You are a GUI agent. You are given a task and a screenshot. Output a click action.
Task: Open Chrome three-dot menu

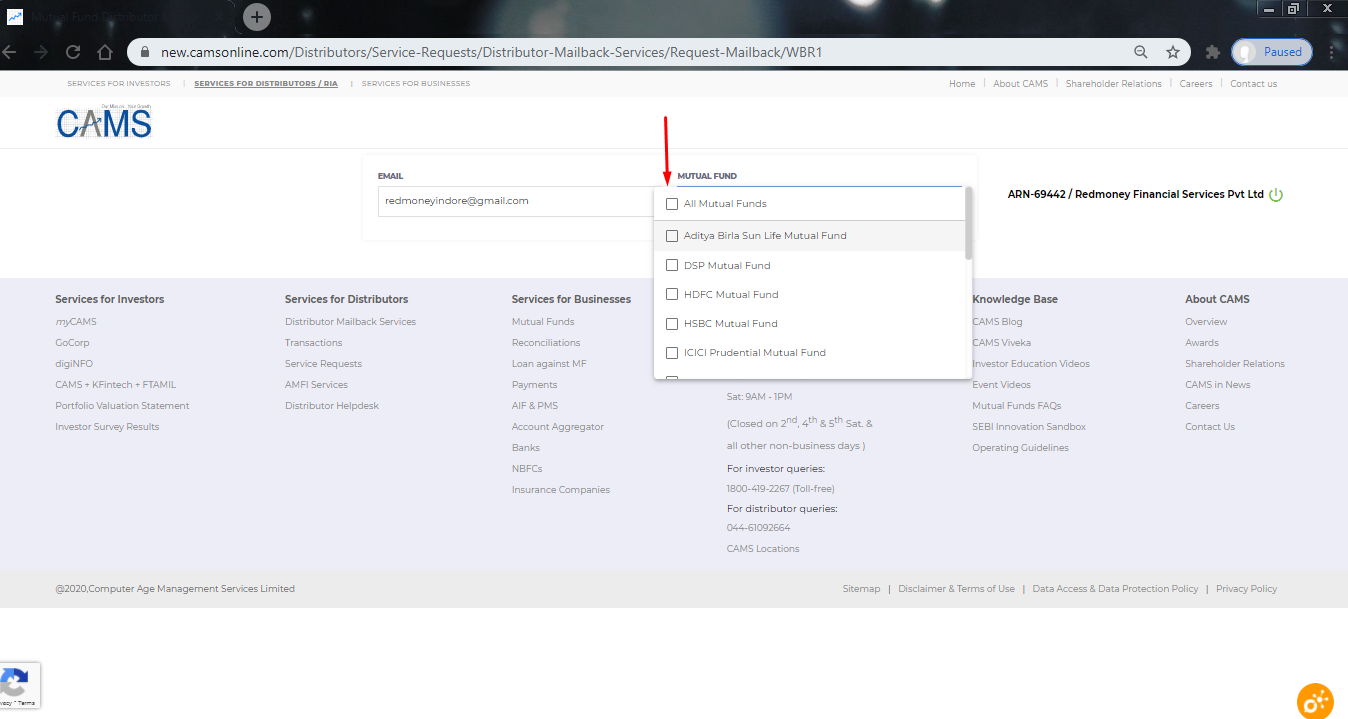pos(1332,52)
